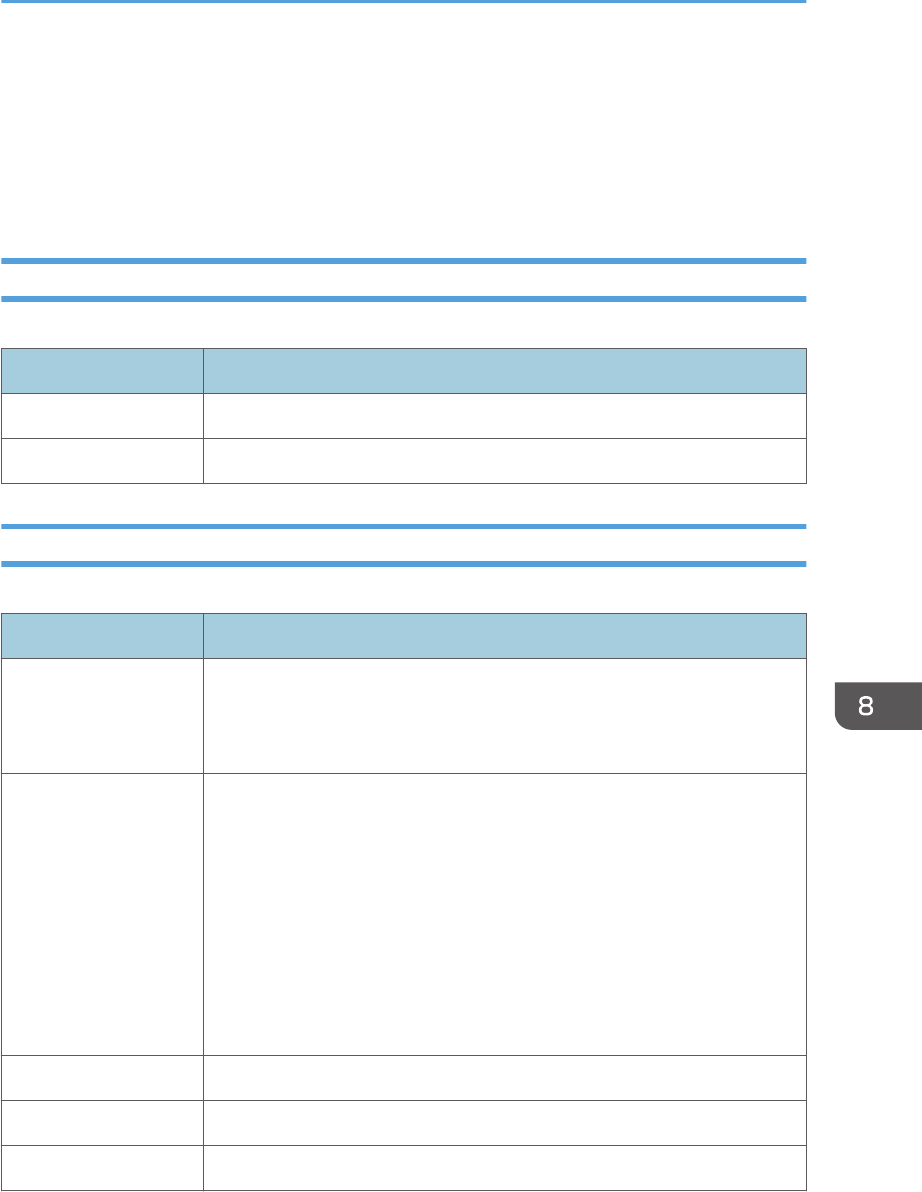Click second table's first body row, wide cell

505,715
